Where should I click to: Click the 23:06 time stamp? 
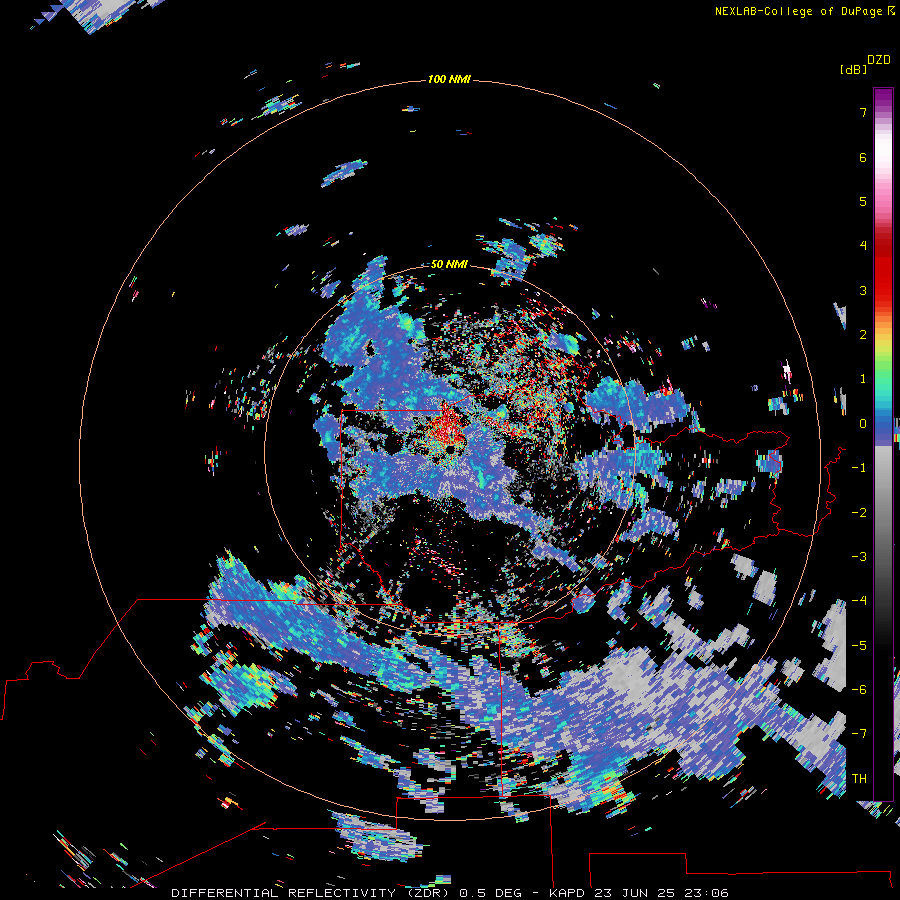tap(709, 893)
